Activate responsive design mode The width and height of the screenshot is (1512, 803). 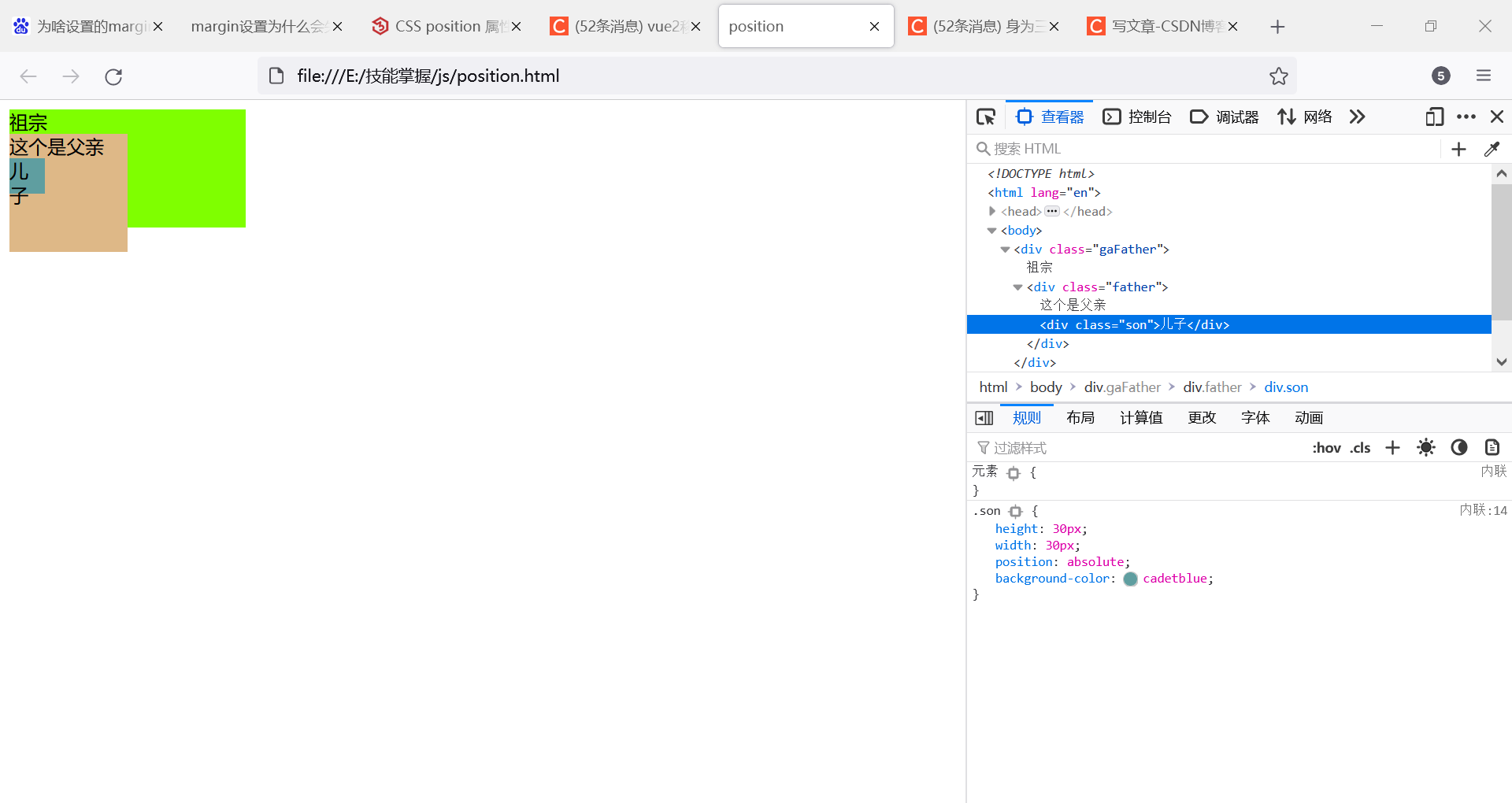[1434, 117]
